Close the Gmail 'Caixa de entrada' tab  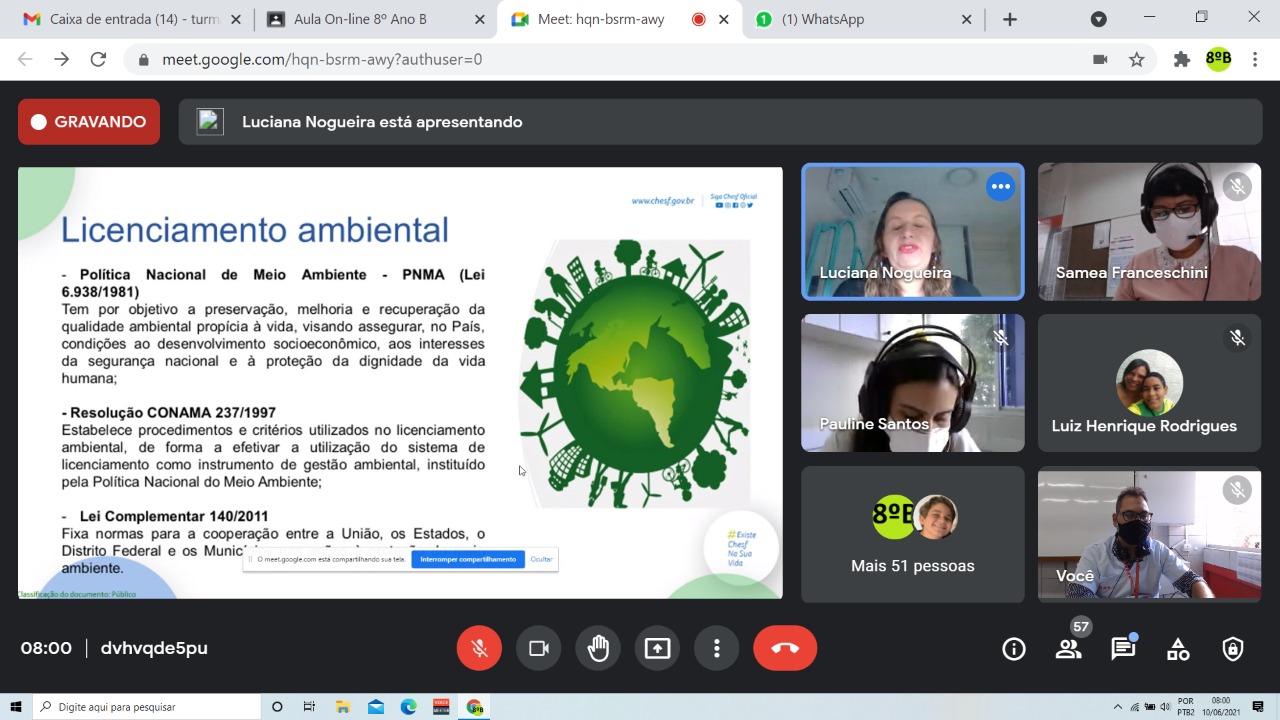click(235, 19)
